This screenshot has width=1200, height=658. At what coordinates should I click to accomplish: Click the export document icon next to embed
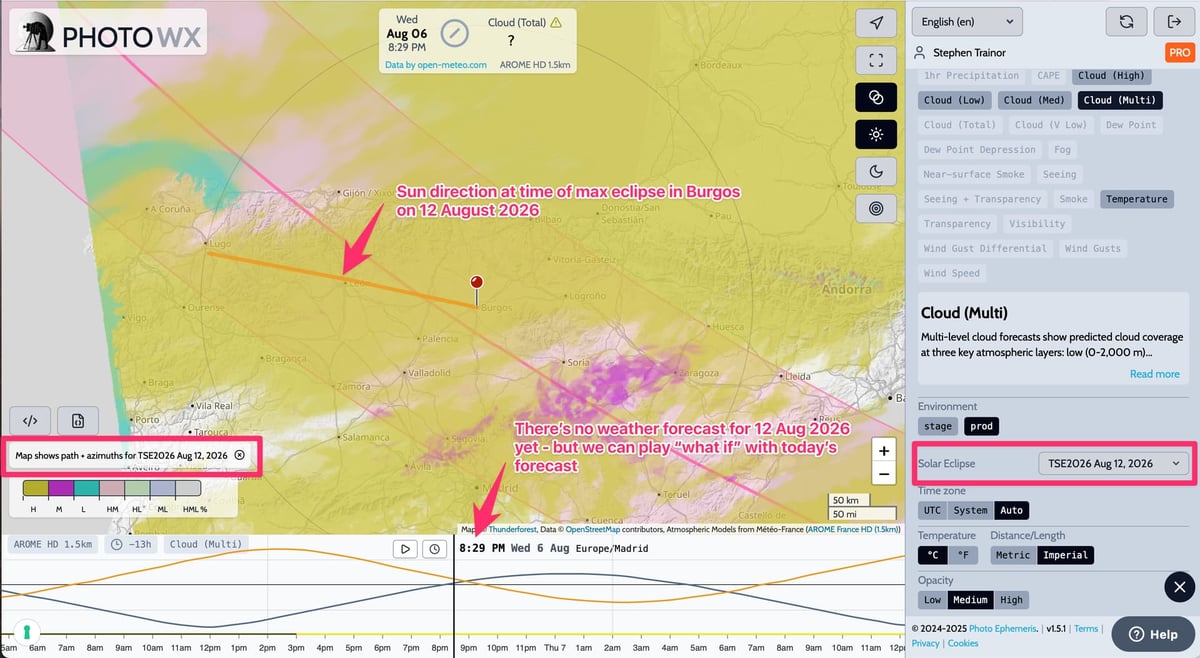(77, 420)
